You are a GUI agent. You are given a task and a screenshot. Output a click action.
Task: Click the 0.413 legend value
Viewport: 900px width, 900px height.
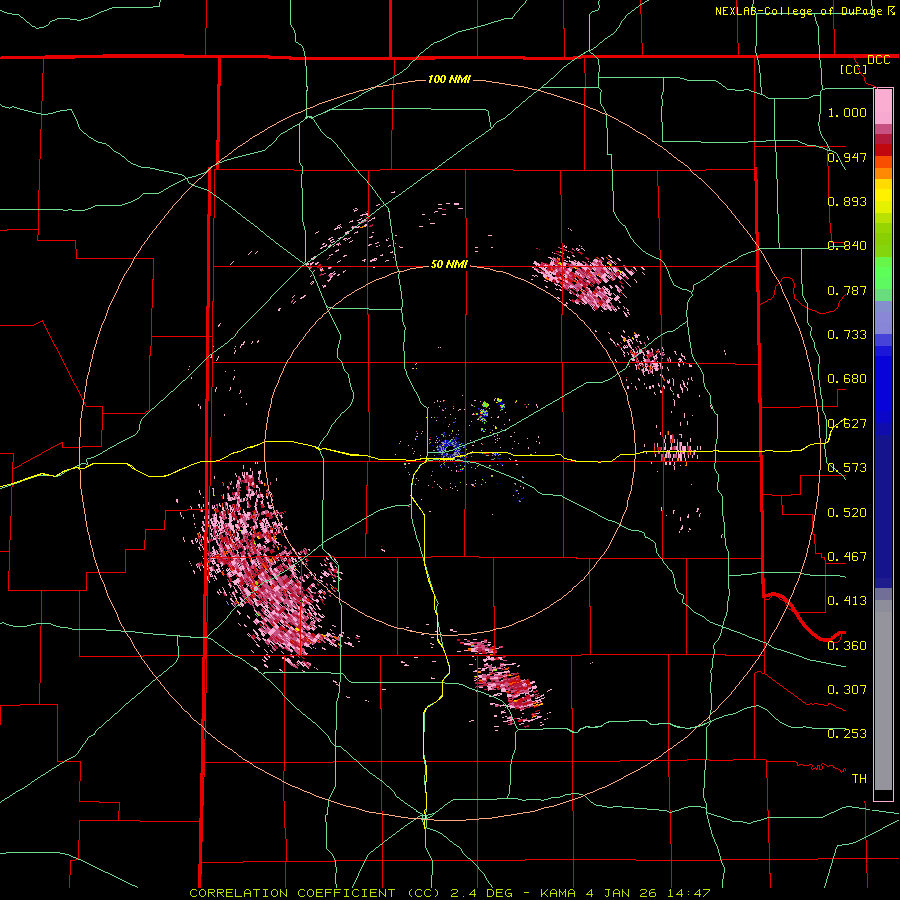coord(847,601)
